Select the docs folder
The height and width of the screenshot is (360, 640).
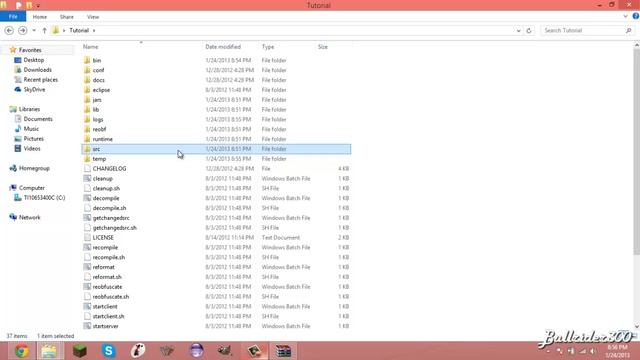(x=216, y=80)
